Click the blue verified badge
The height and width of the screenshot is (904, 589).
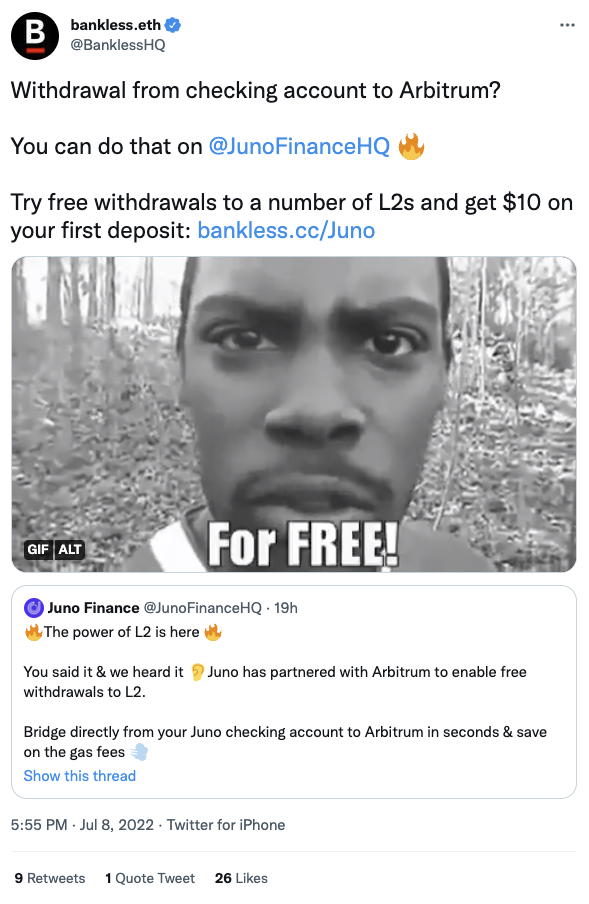click(x=173, y=25)
